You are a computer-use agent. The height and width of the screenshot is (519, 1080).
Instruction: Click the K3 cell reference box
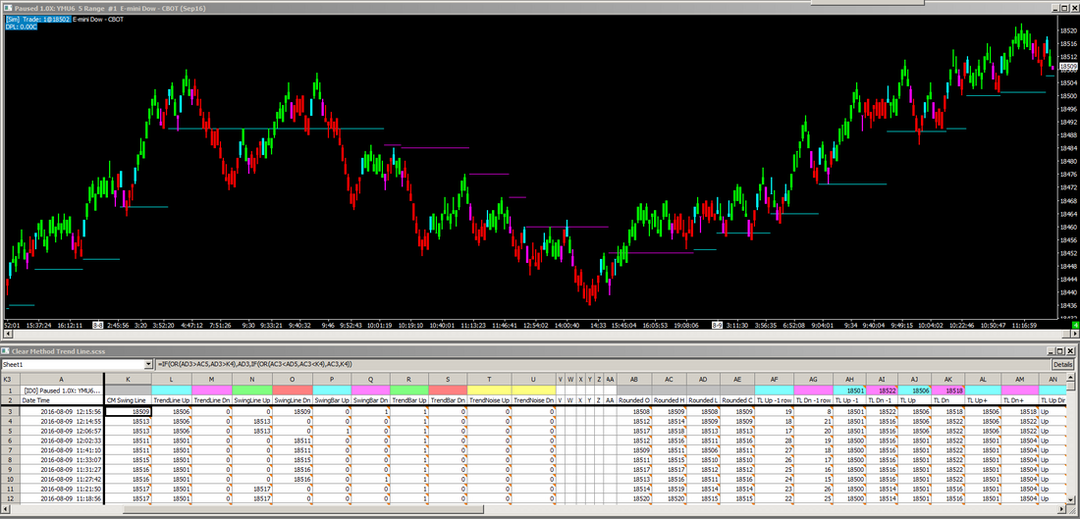7,380
